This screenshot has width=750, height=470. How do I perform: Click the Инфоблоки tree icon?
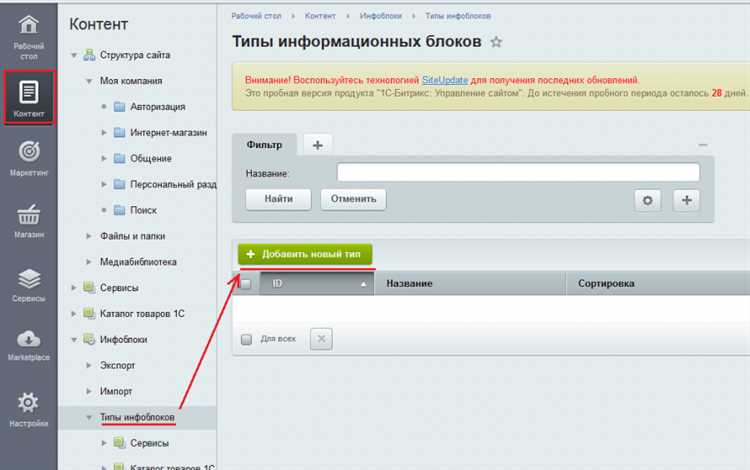[89, 339]
